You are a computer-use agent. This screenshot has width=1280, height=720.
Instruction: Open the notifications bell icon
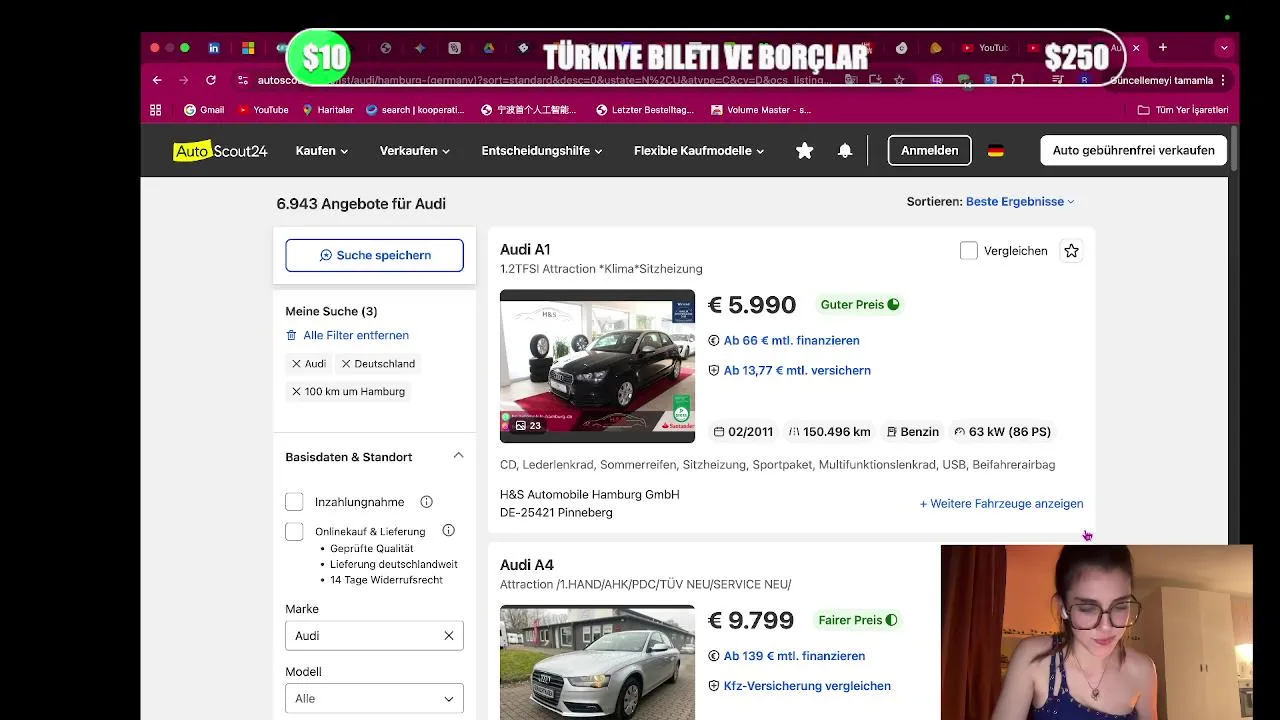pos(845,150)
